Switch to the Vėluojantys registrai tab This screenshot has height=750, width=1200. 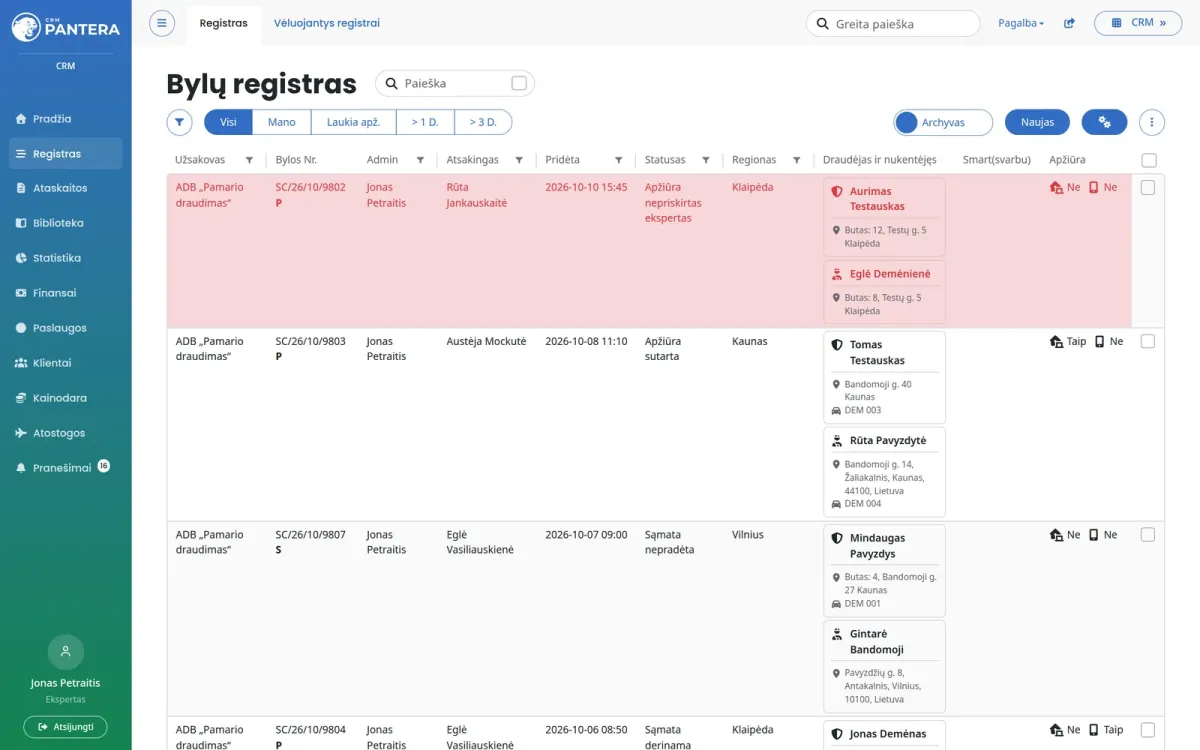(327, 23)
